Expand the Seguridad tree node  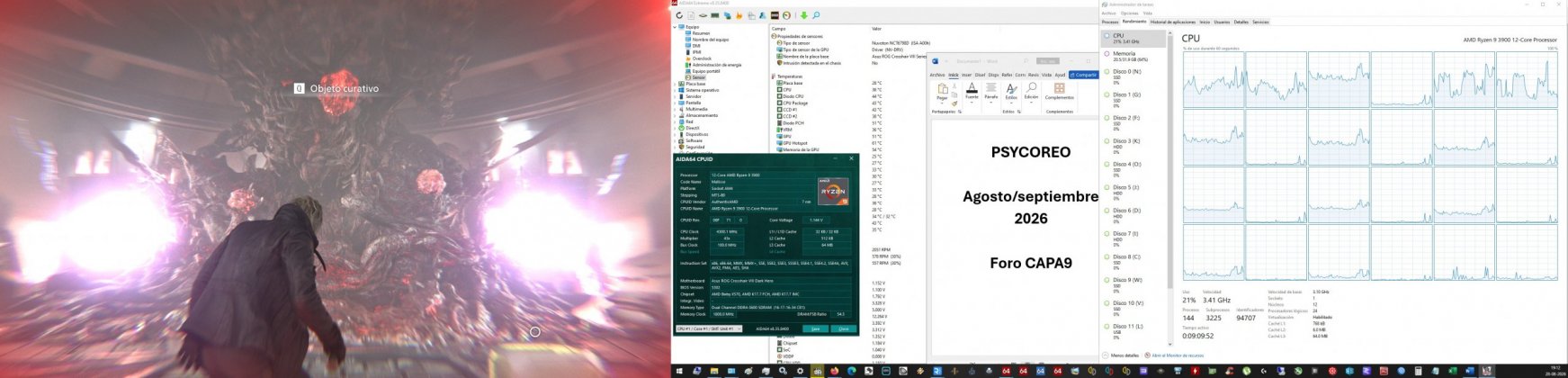click(675, 147)
